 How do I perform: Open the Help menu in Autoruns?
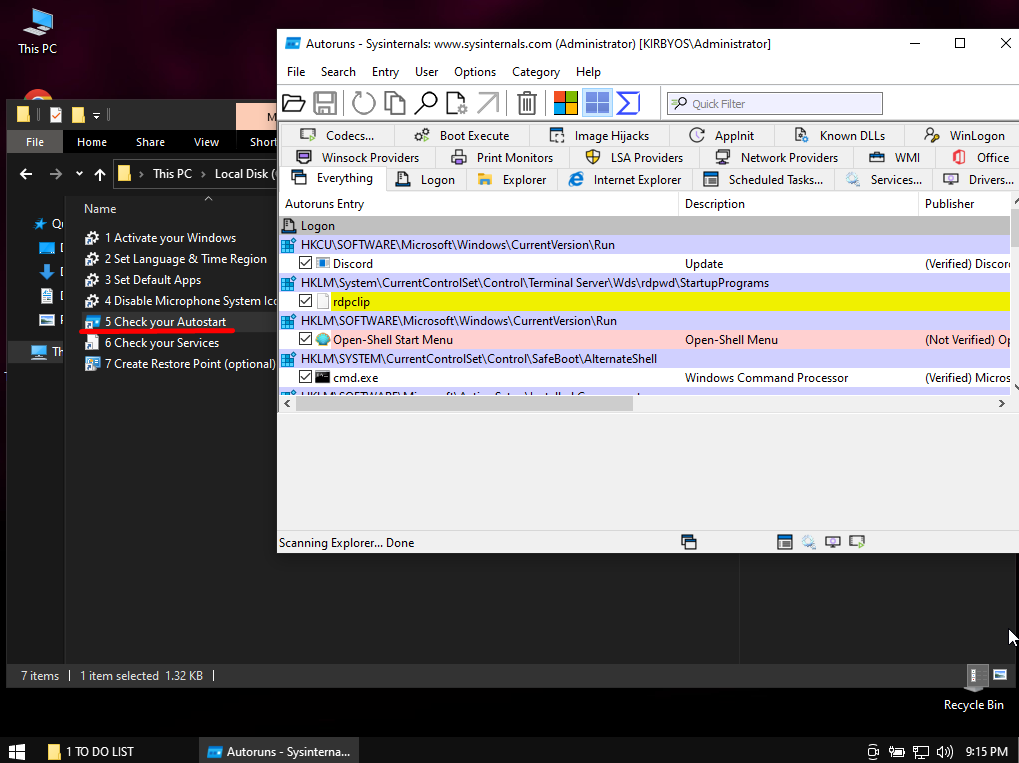pyautogui.click(x=588, y=72)
